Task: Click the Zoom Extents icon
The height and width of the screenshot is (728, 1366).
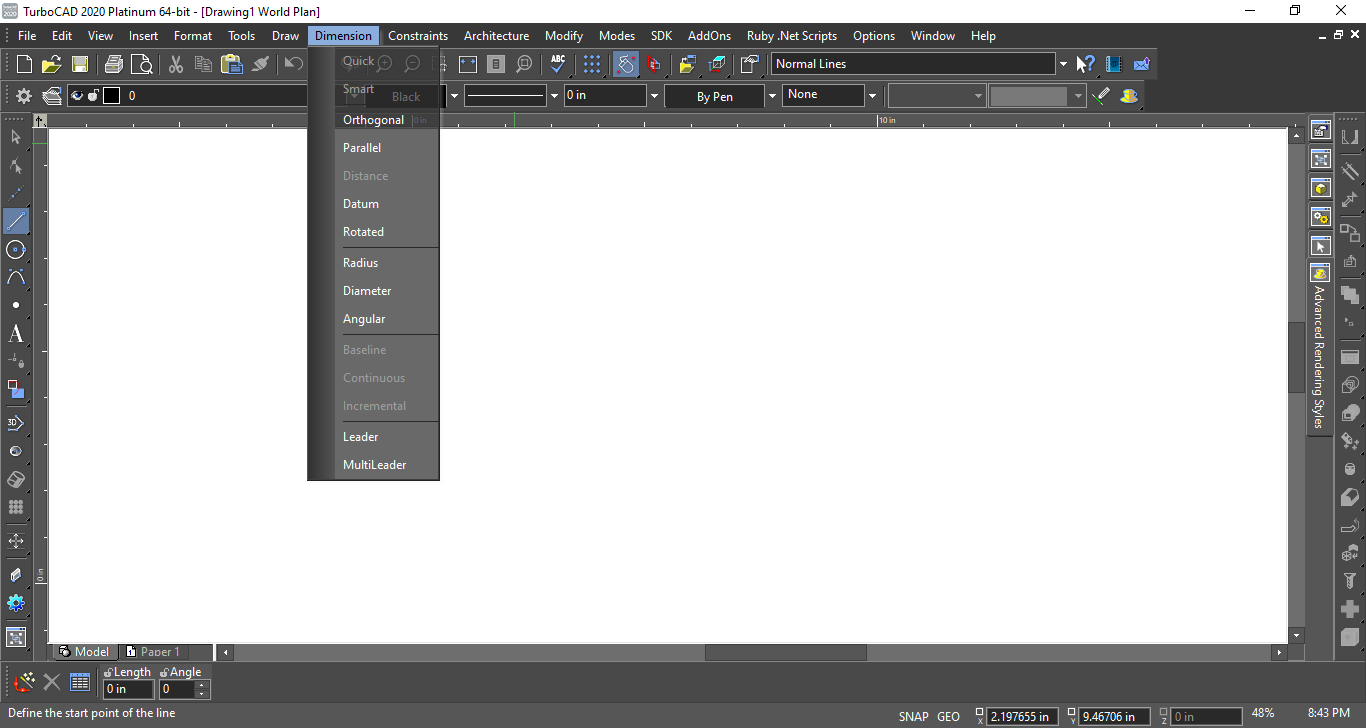Action: coord(468,64)
